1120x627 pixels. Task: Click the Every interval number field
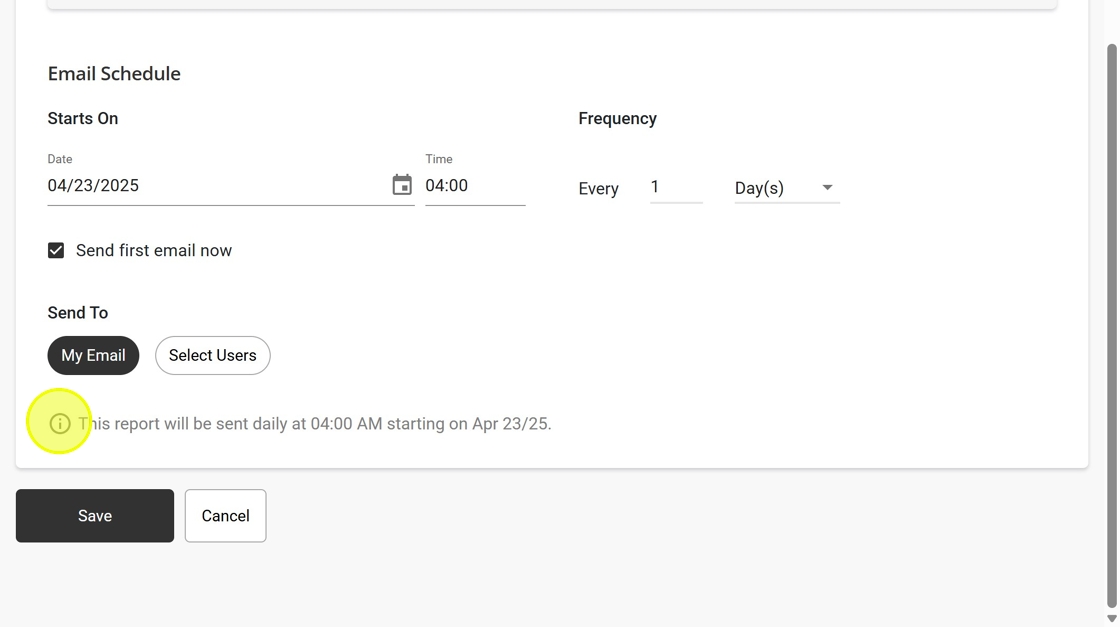click(676, 187)
